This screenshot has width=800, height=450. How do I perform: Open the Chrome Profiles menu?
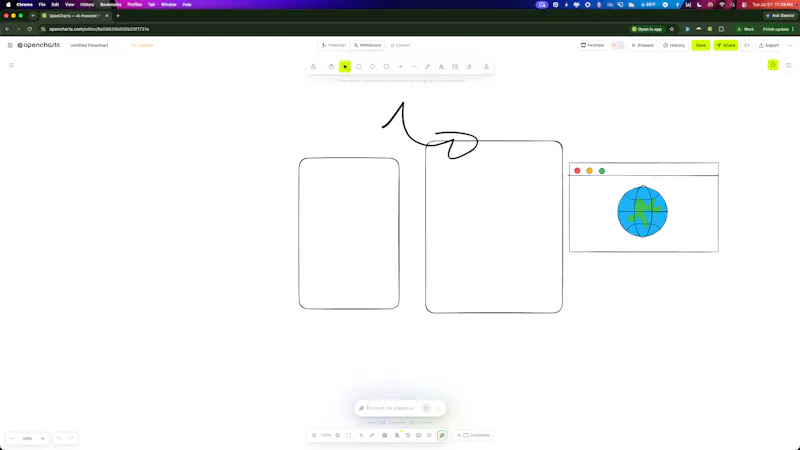[134, 5]
